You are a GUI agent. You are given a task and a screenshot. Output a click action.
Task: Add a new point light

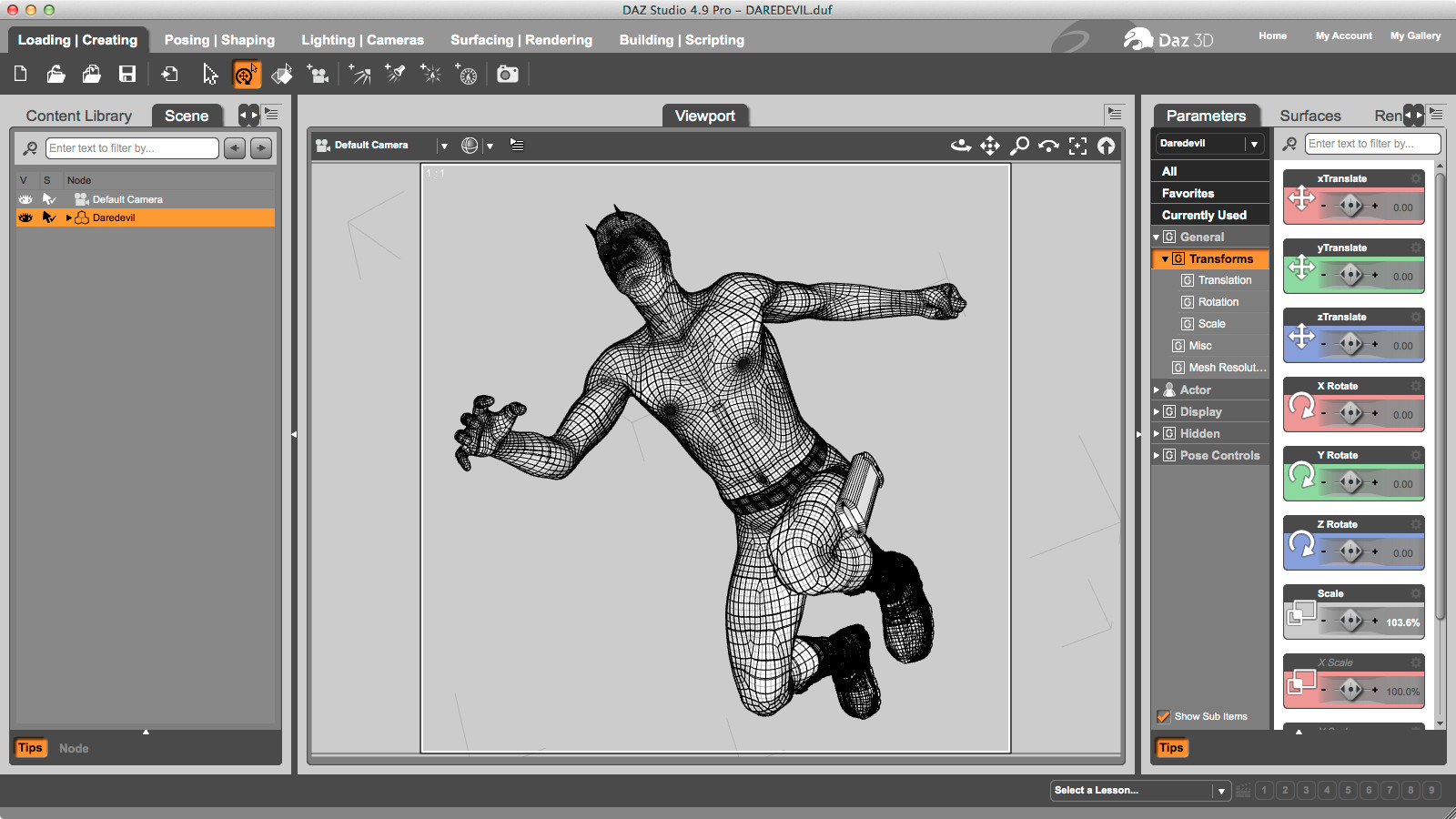[x=430, y=74]
